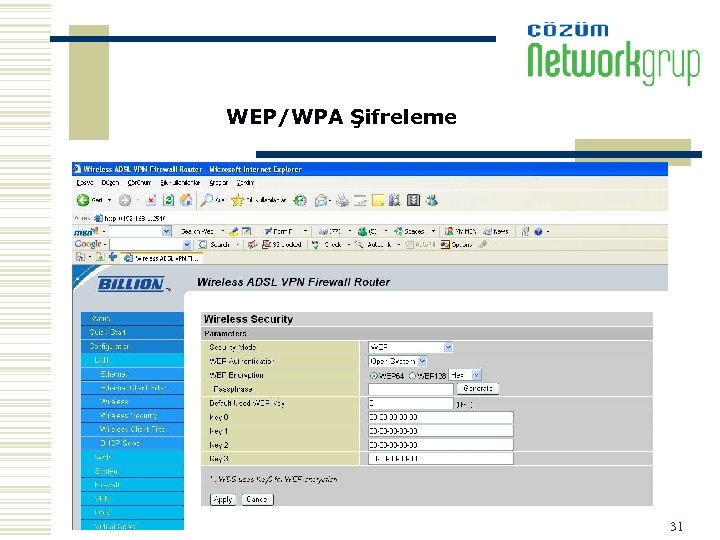Click the grey Forward arrow button
Viewport: 720px width, 540px height.
pyautogui.click(x=124, y=200)
